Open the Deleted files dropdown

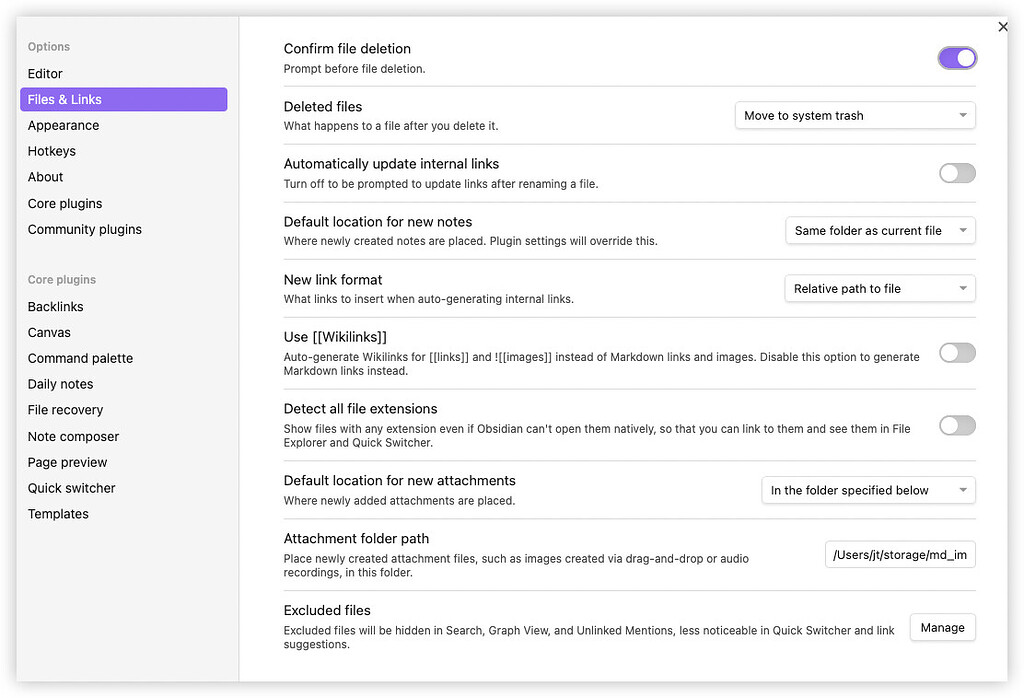(854, 115)
